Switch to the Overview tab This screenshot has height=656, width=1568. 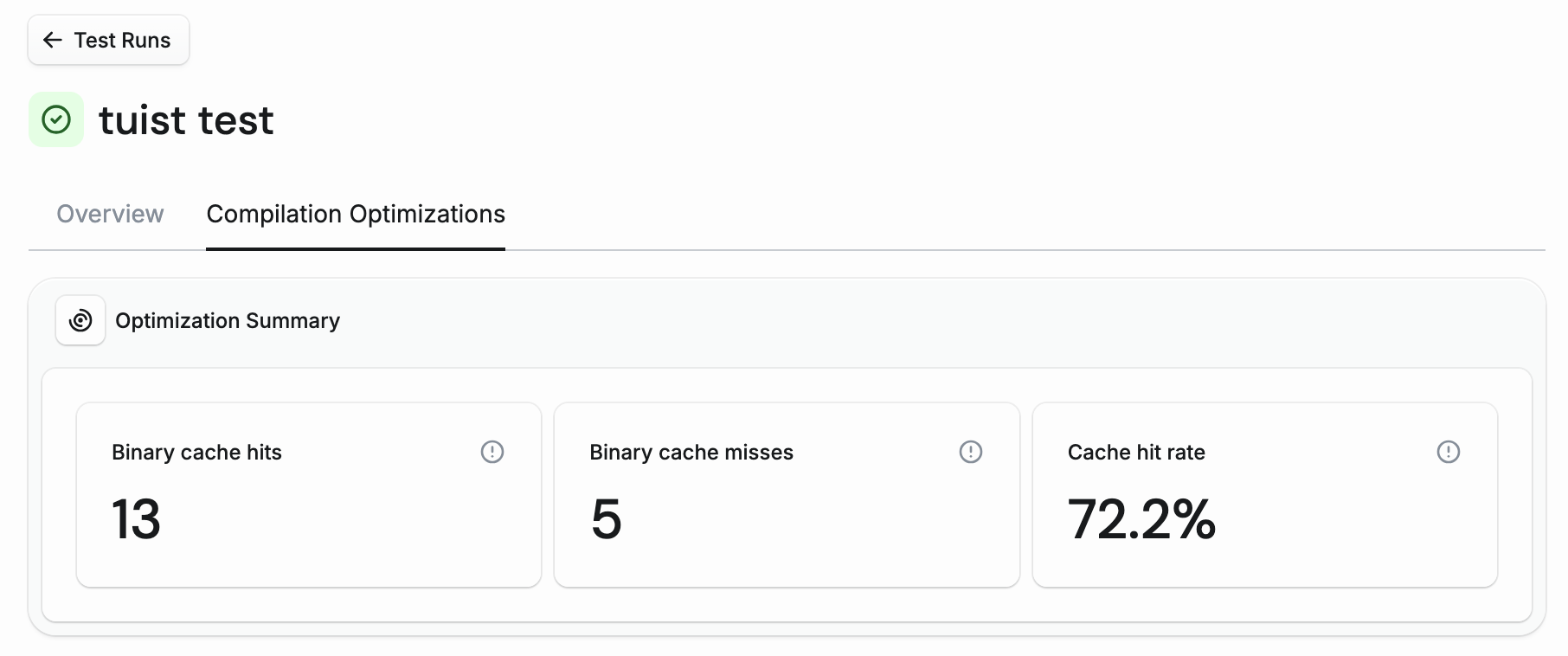point(110,214)
